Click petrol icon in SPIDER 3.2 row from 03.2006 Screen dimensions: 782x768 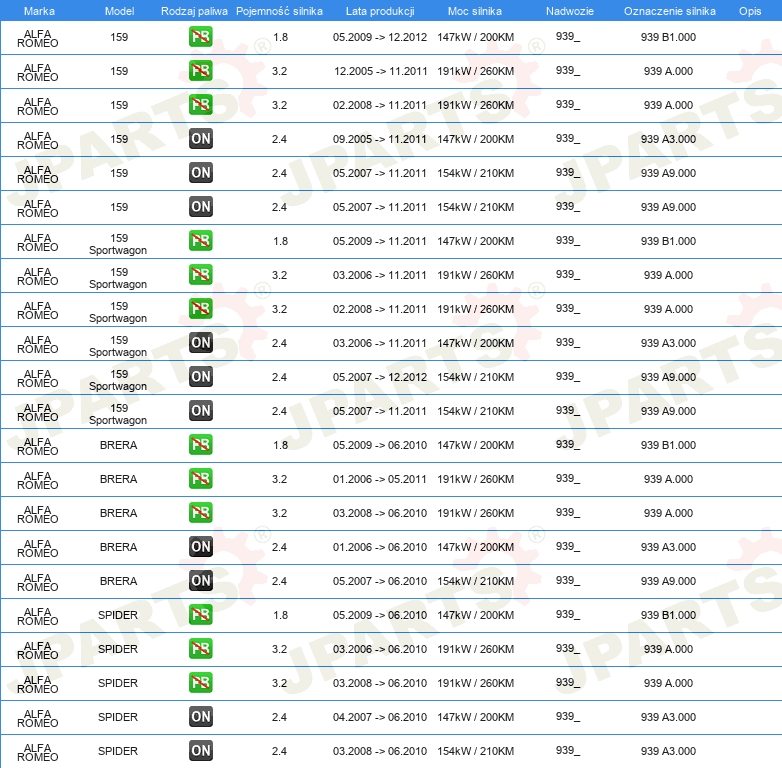click(200, 649)
